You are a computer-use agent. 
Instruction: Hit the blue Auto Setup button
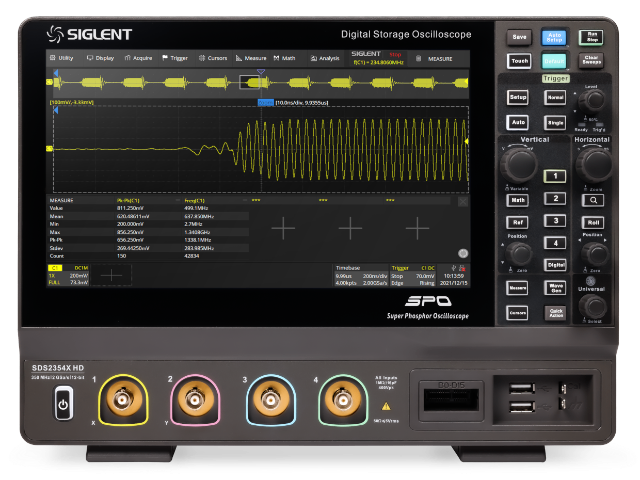(554, 38)
